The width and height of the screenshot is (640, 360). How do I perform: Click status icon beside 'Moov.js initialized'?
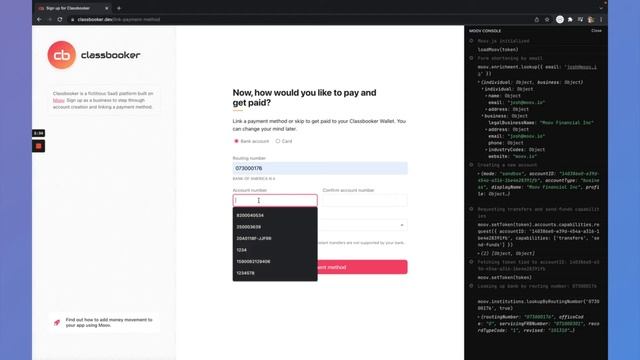[x=471, y=41]
